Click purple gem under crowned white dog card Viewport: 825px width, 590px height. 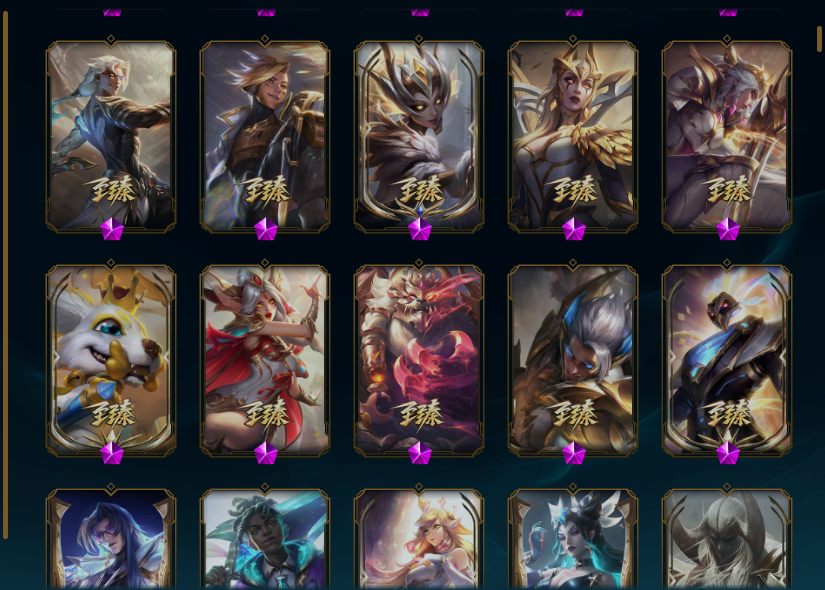(x=112, y=453)
